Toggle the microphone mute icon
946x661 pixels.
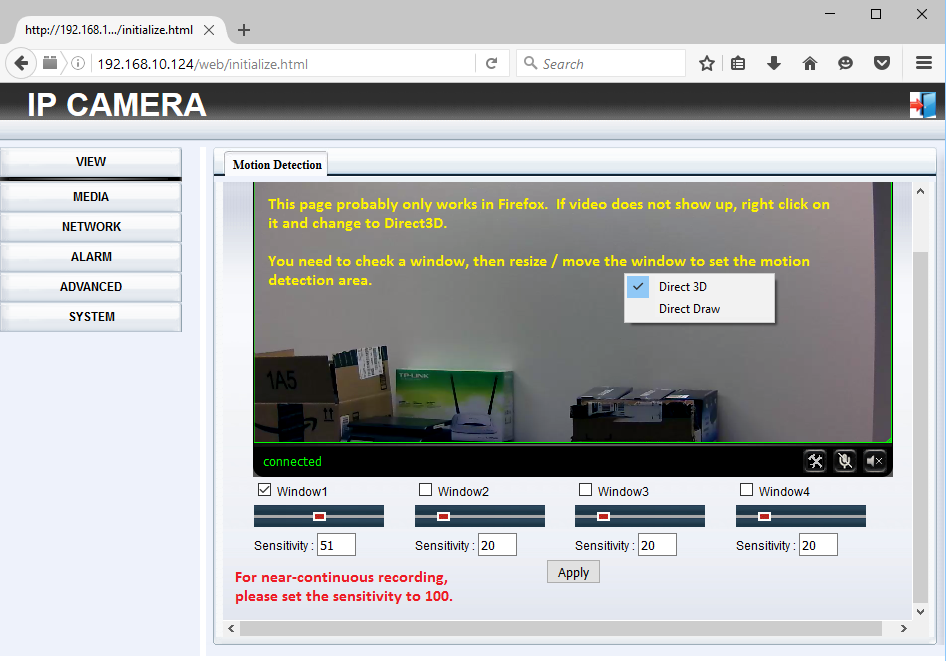845,461
